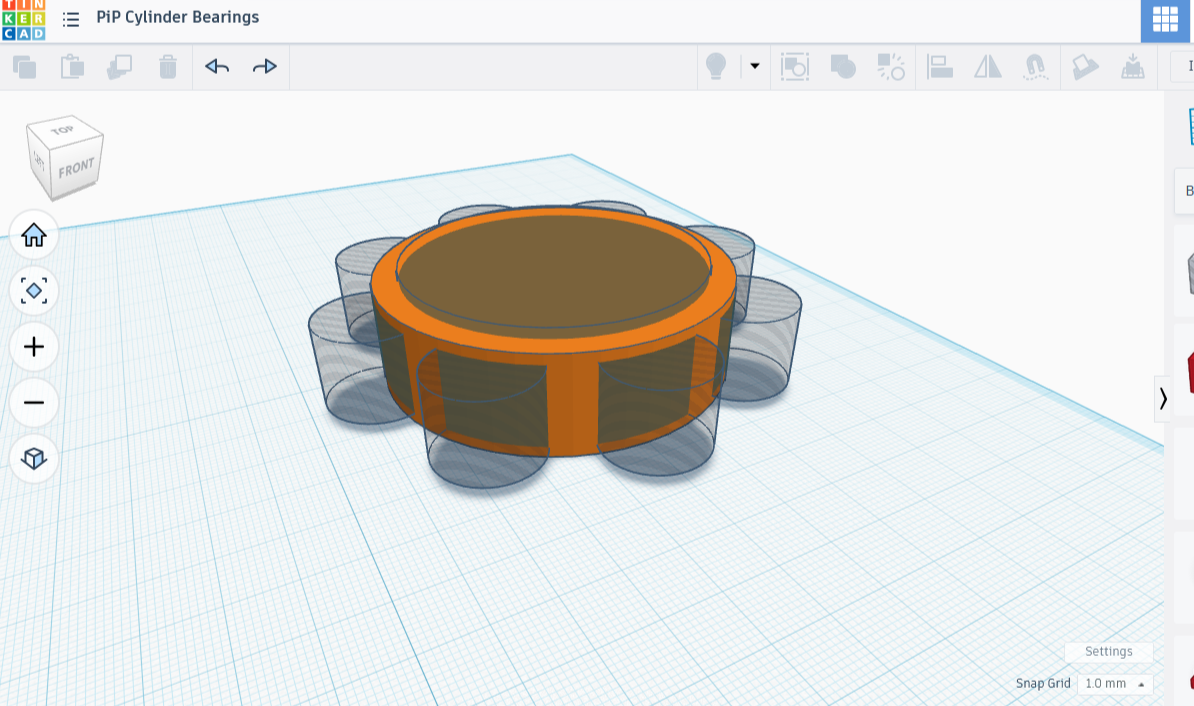Open workplane Settings button
The height and width of the screenshot is (706, 1194).
pos(1109,652)
